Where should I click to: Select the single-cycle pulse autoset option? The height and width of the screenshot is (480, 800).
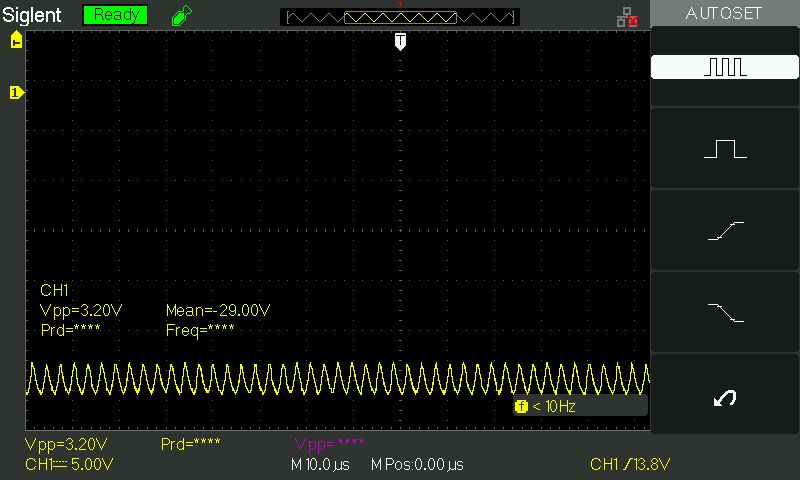724,148
